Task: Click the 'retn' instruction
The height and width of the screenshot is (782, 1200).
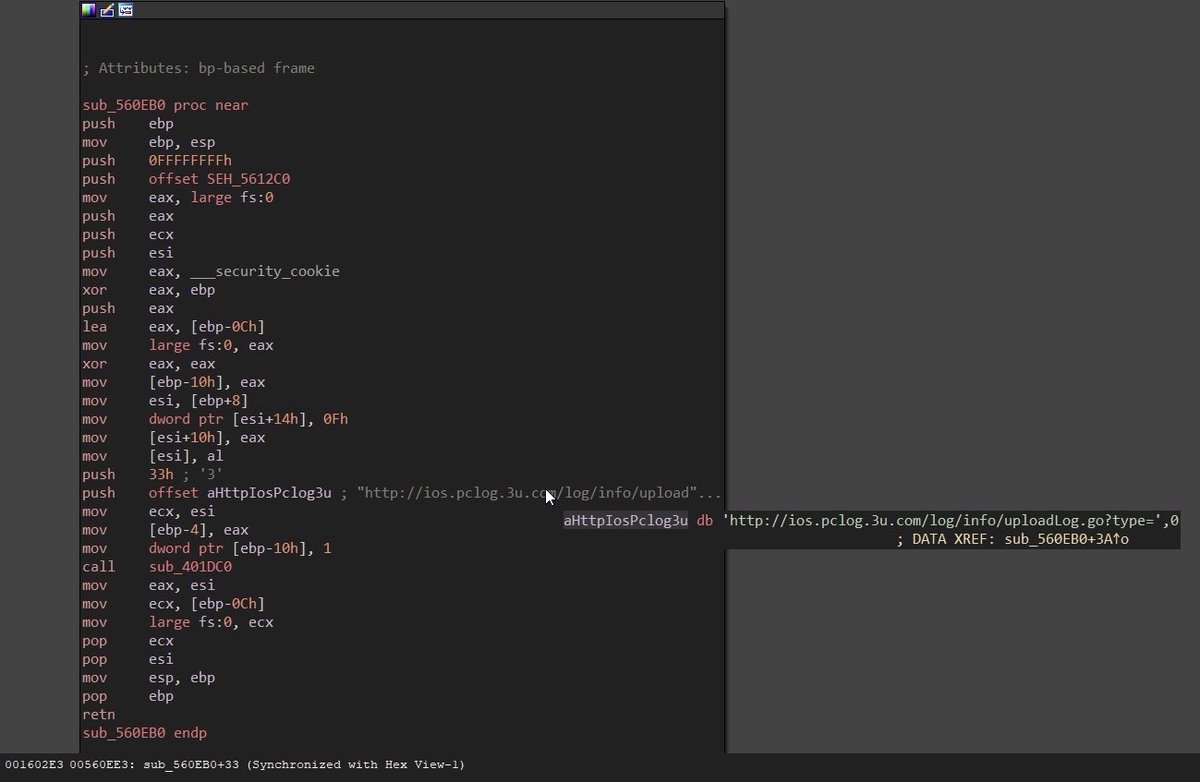Action: [x=99, y=715]
